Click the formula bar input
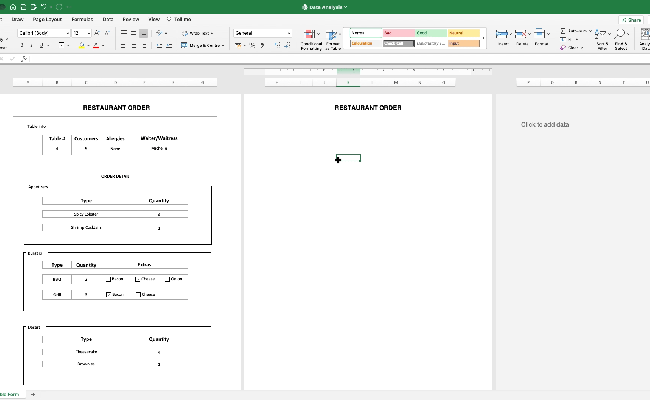 coord(340,59)
